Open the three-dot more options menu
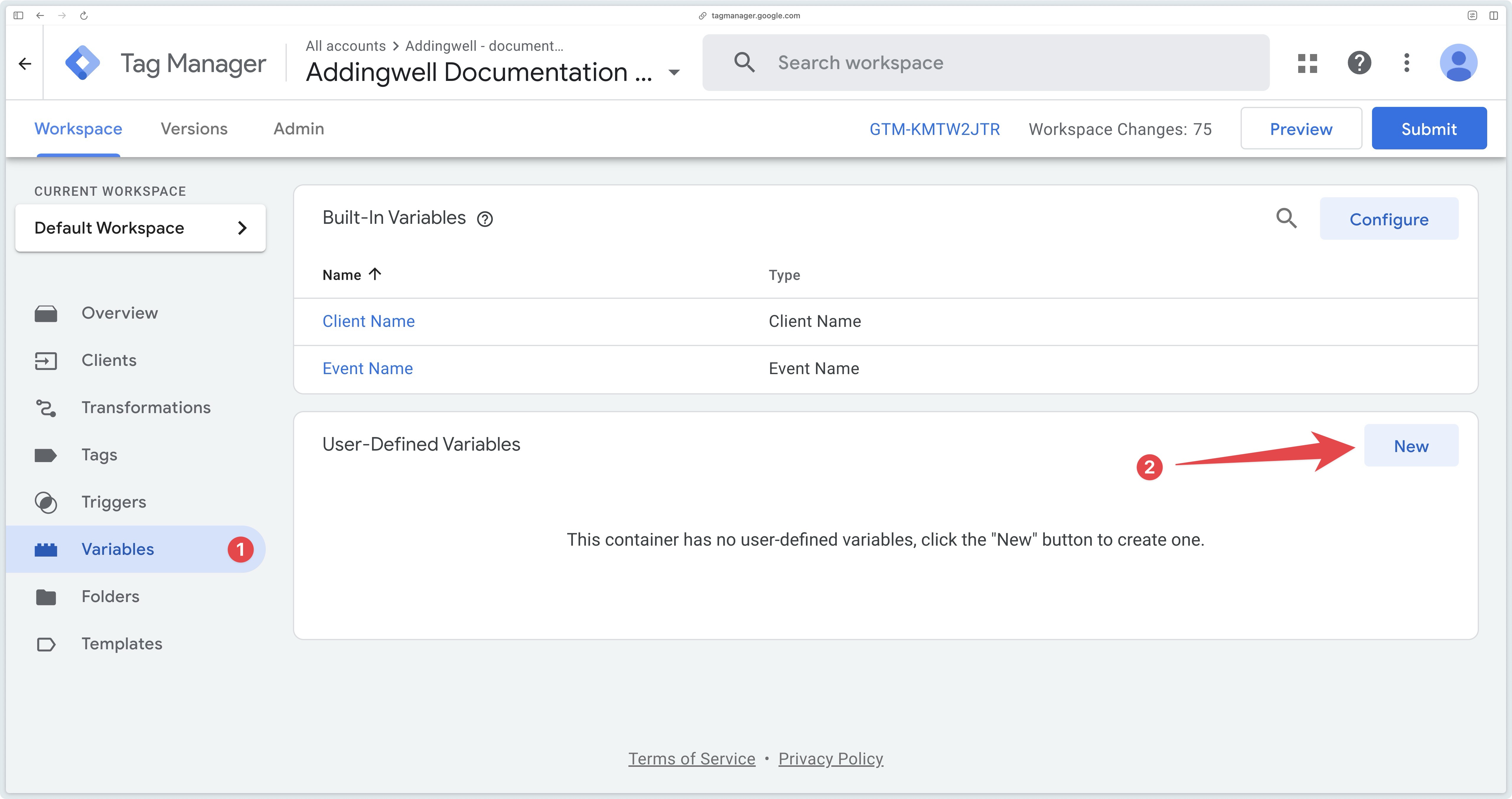The height and width of the screenshot is (799, 1512). pos(1406,63)
